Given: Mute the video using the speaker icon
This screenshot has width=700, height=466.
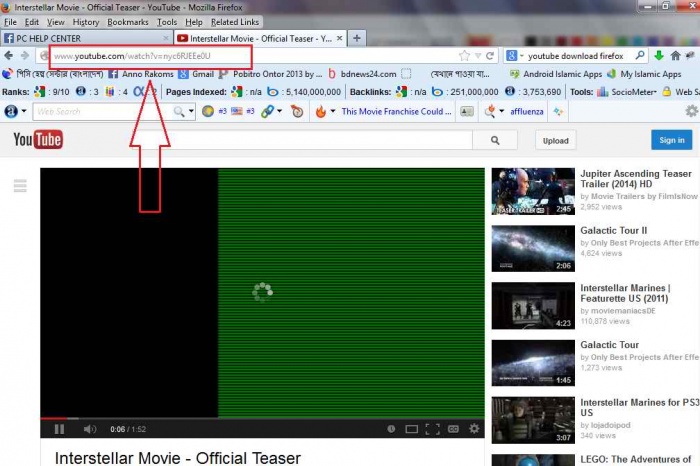Looking at the screenshot, I should click(x=89, y=429).
